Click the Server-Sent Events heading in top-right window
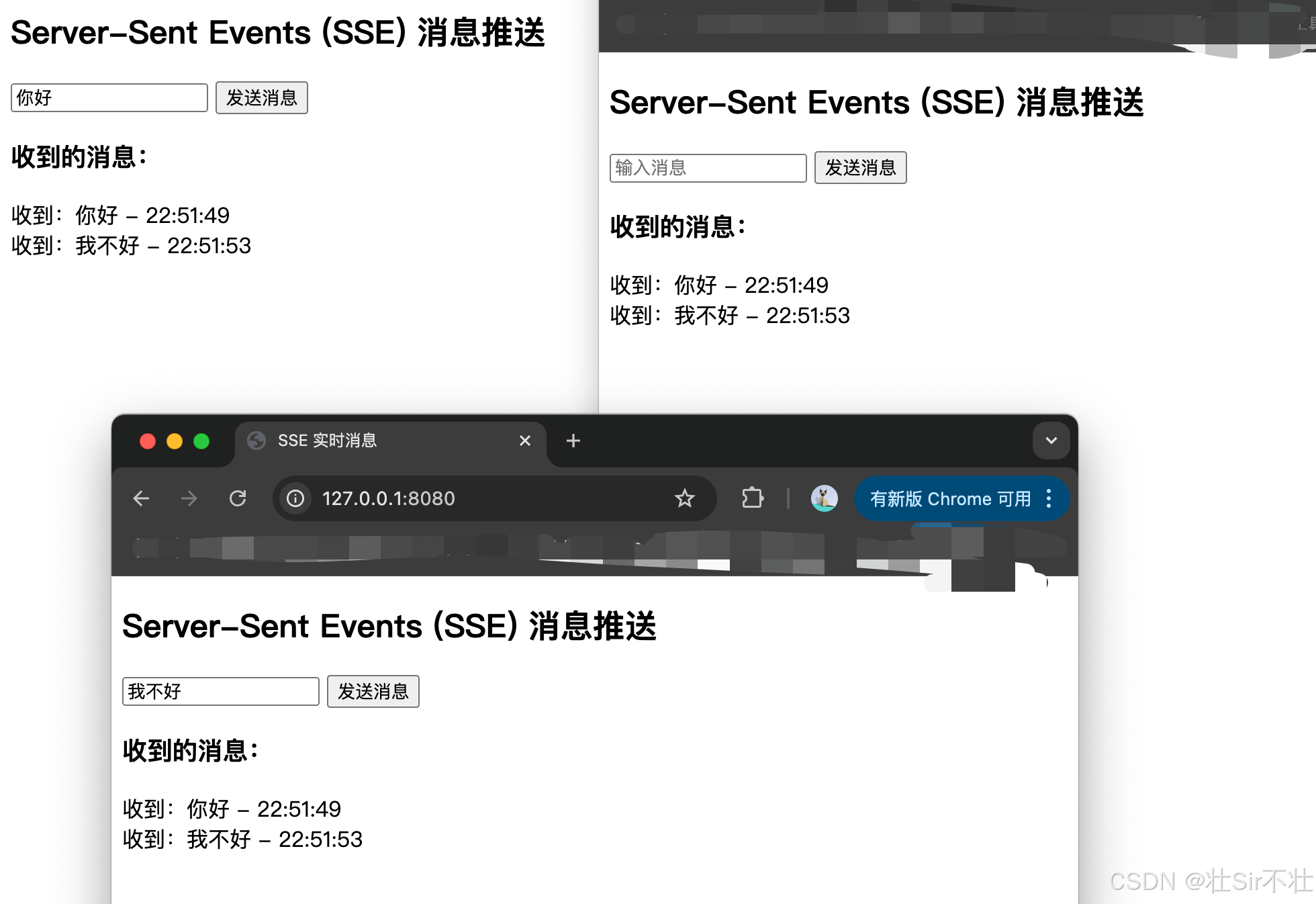 pyautogui.click(x=877, y=103)
